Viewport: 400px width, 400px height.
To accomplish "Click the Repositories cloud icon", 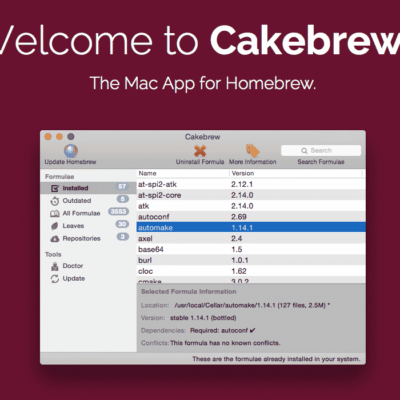I will click(x=55, y=239).
